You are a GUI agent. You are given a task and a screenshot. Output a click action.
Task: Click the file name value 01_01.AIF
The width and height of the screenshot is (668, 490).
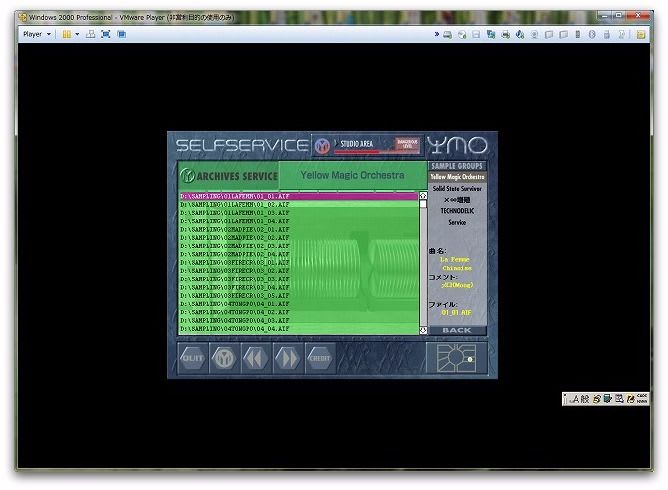pyautogui.click(x=456, y=313)
